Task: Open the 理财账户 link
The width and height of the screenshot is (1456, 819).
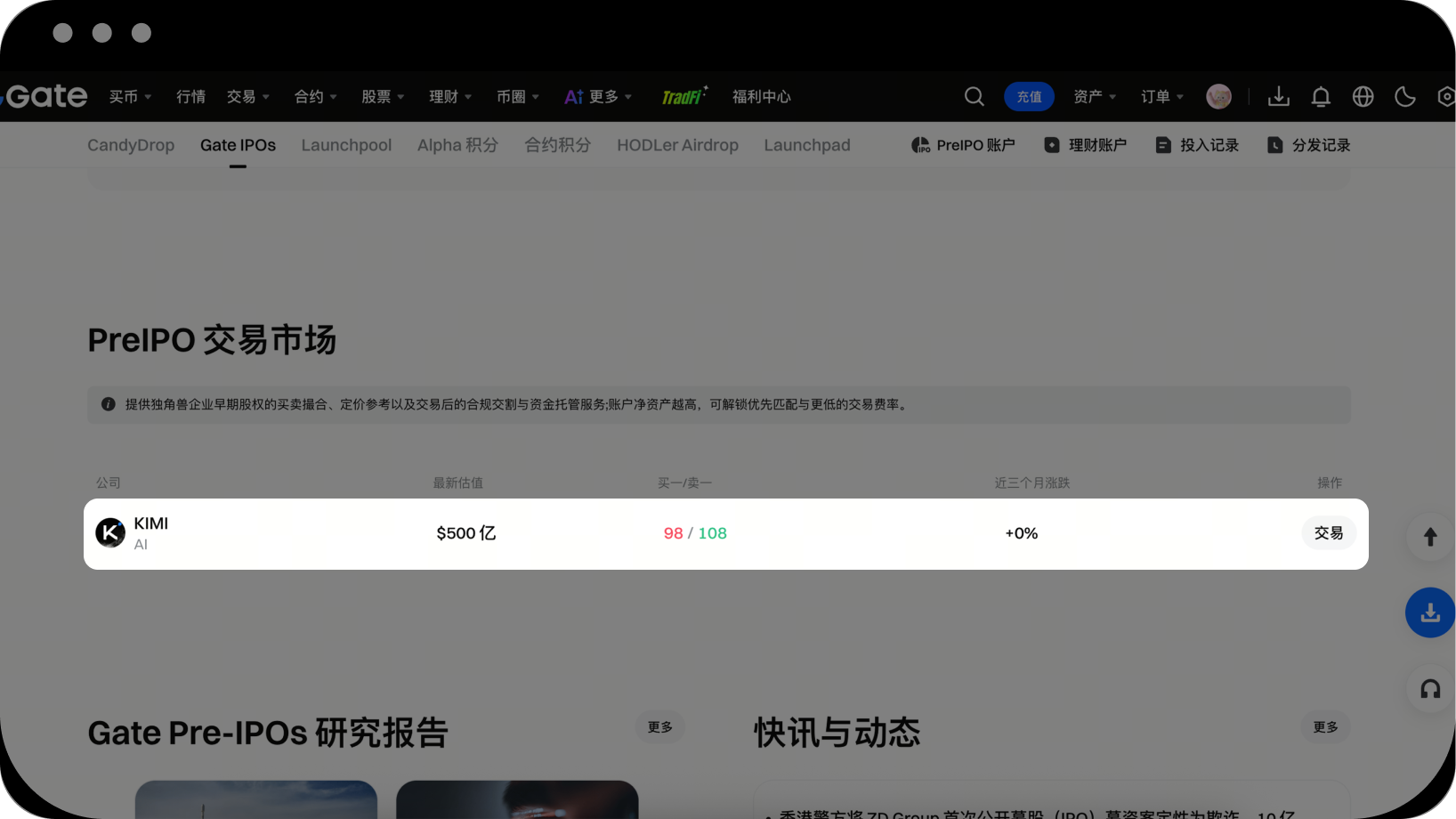Action: tap(1085, 145)
